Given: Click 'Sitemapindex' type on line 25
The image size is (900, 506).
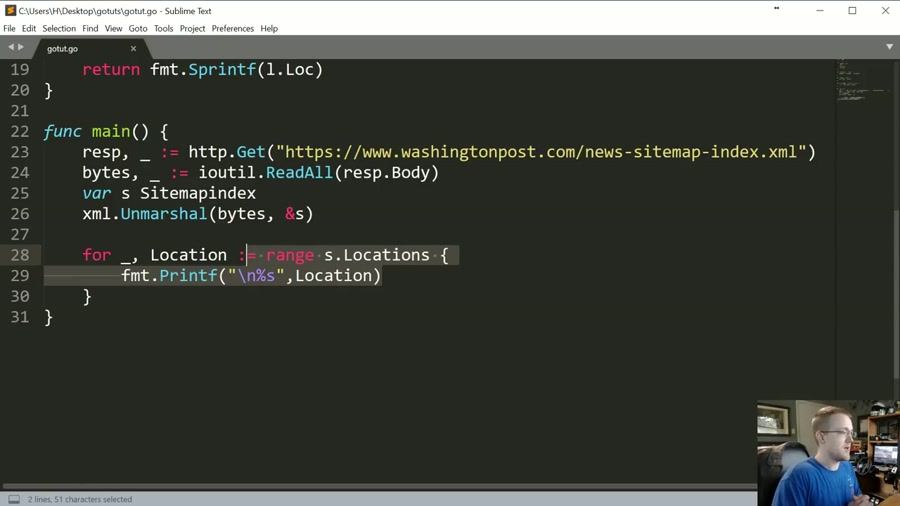Looking at the screenshot, I should 198,193.
